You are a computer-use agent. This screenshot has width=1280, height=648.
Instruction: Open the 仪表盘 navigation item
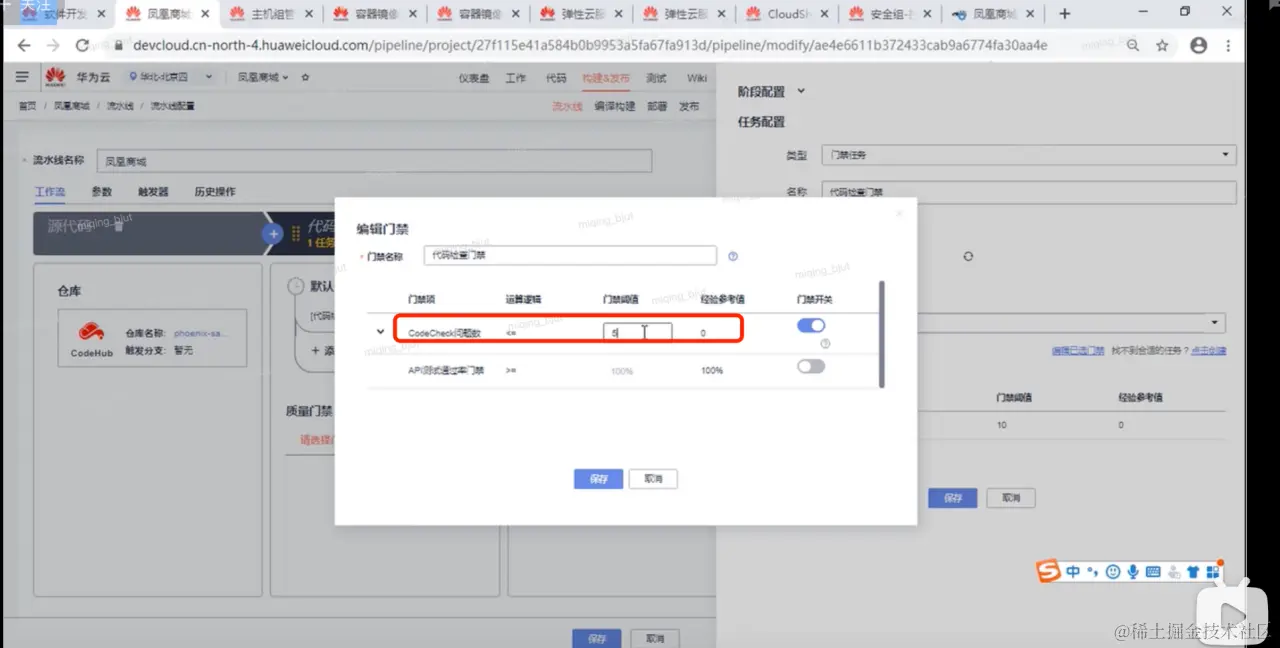pos(473,78)
